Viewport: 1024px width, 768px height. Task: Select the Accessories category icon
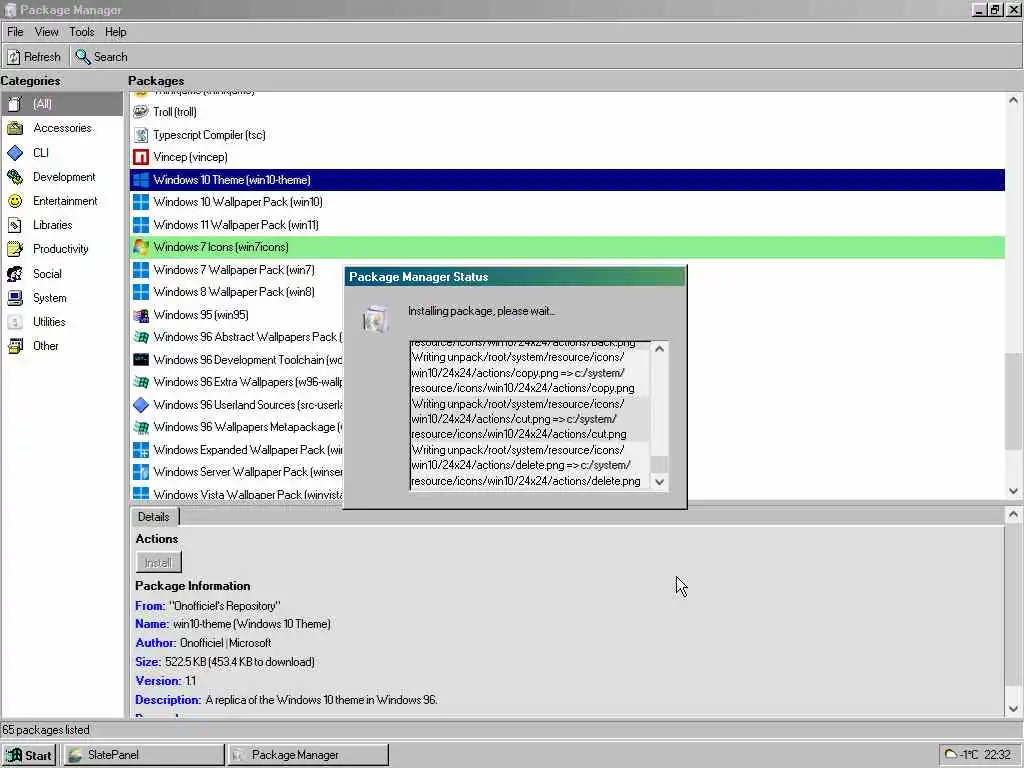(15, 128)
